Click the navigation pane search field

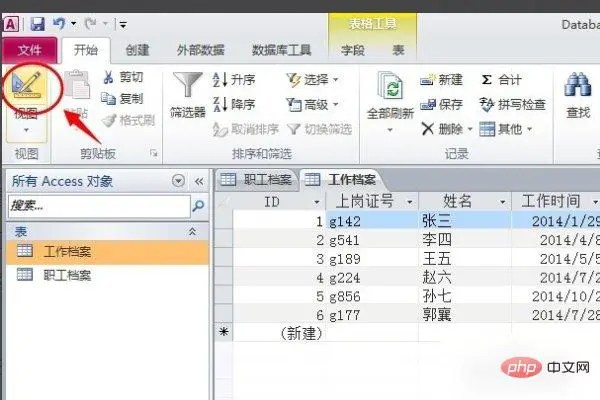click(x=98, y=205)
